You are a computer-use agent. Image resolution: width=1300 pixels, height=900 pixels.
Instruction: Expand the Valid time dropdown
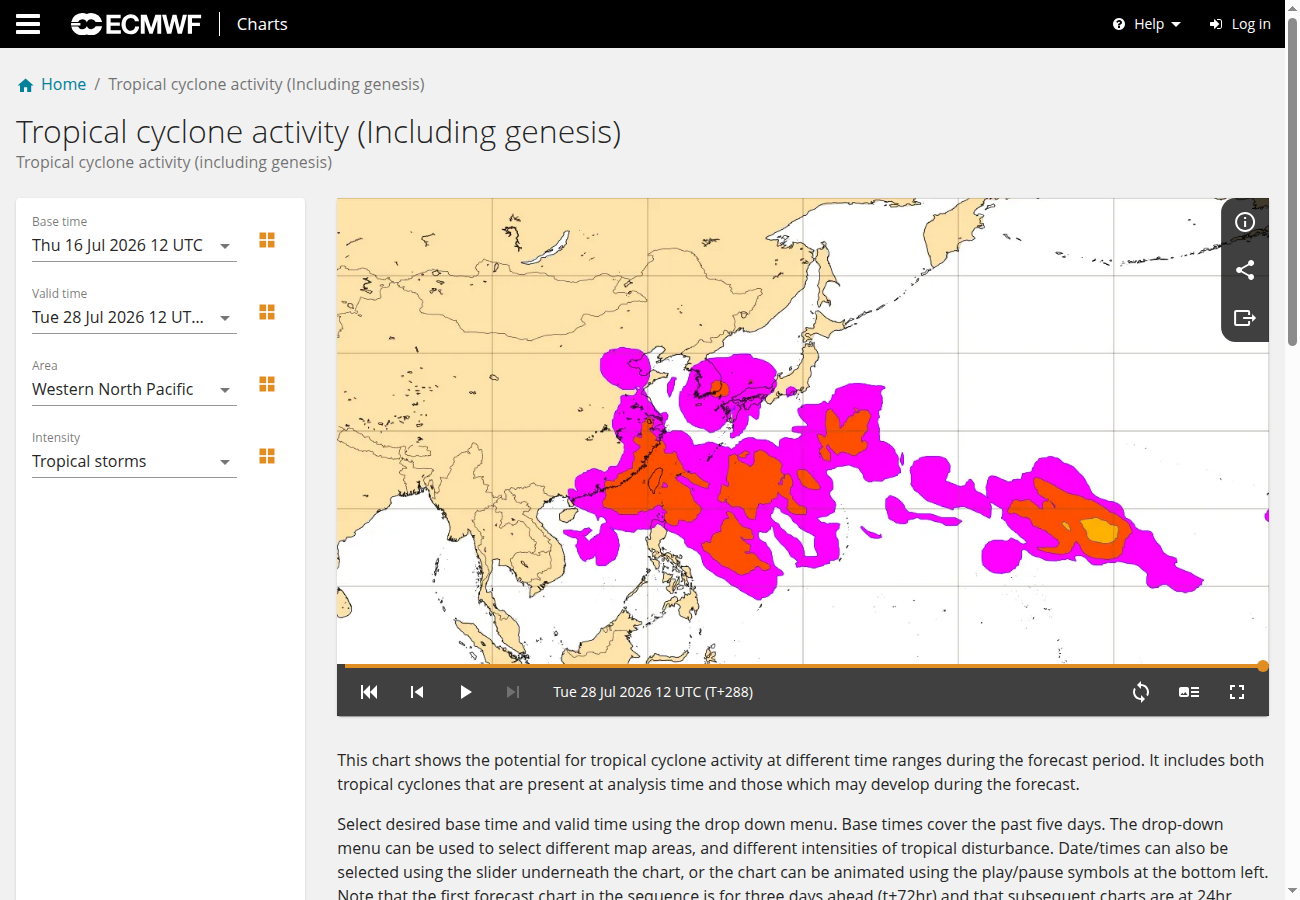(134, 318)
